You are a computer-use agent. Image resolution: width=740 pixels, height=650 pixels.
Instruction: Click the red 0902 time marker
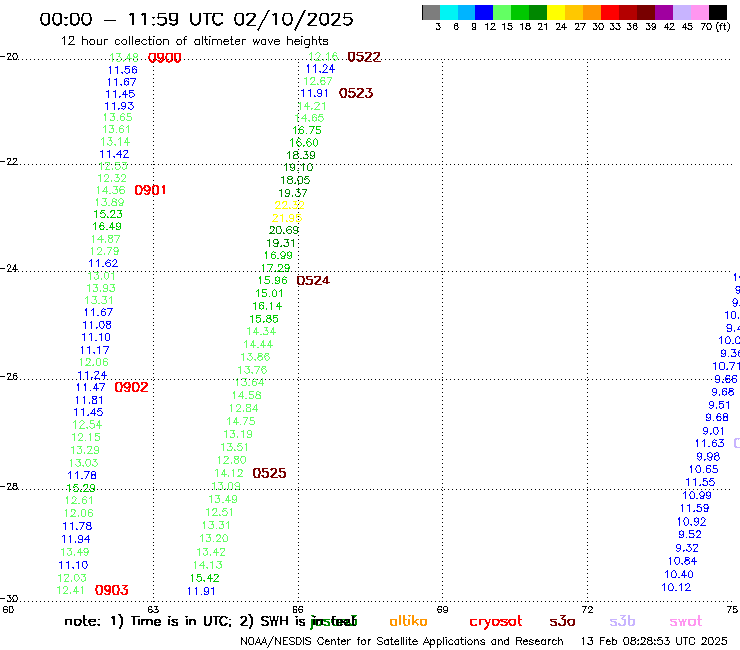pyautogui.click(x=131, y=387)
